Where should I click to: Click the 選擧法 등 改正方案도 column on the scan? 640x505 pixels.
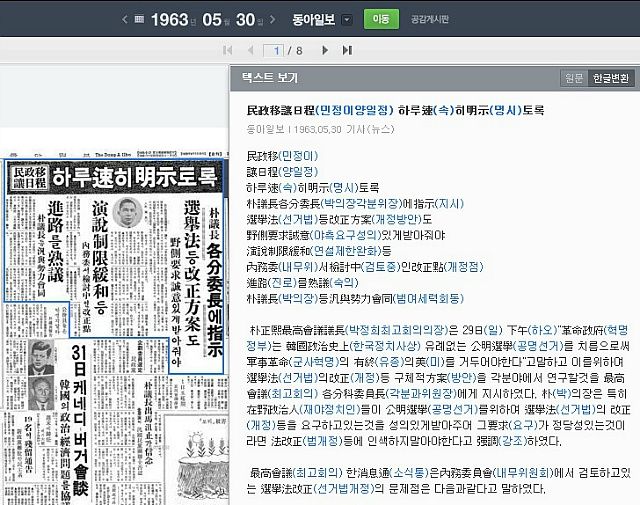pos(192,274)
